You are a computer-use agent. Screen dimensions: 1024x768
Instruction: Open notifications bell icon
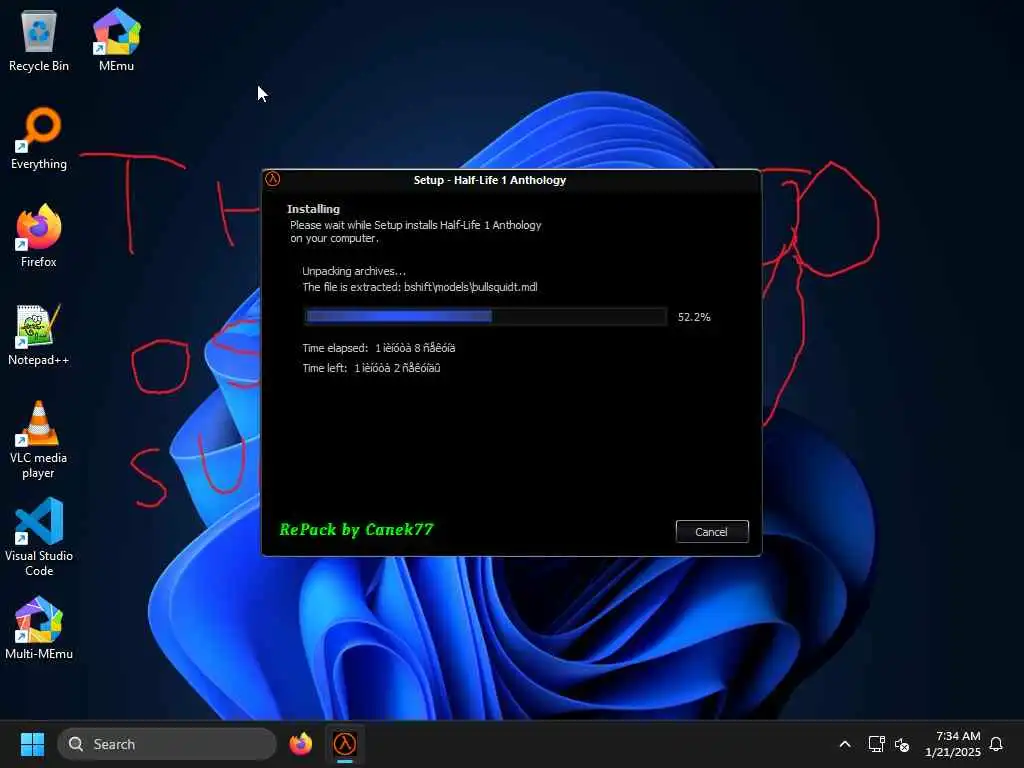[x=996, y=744]
